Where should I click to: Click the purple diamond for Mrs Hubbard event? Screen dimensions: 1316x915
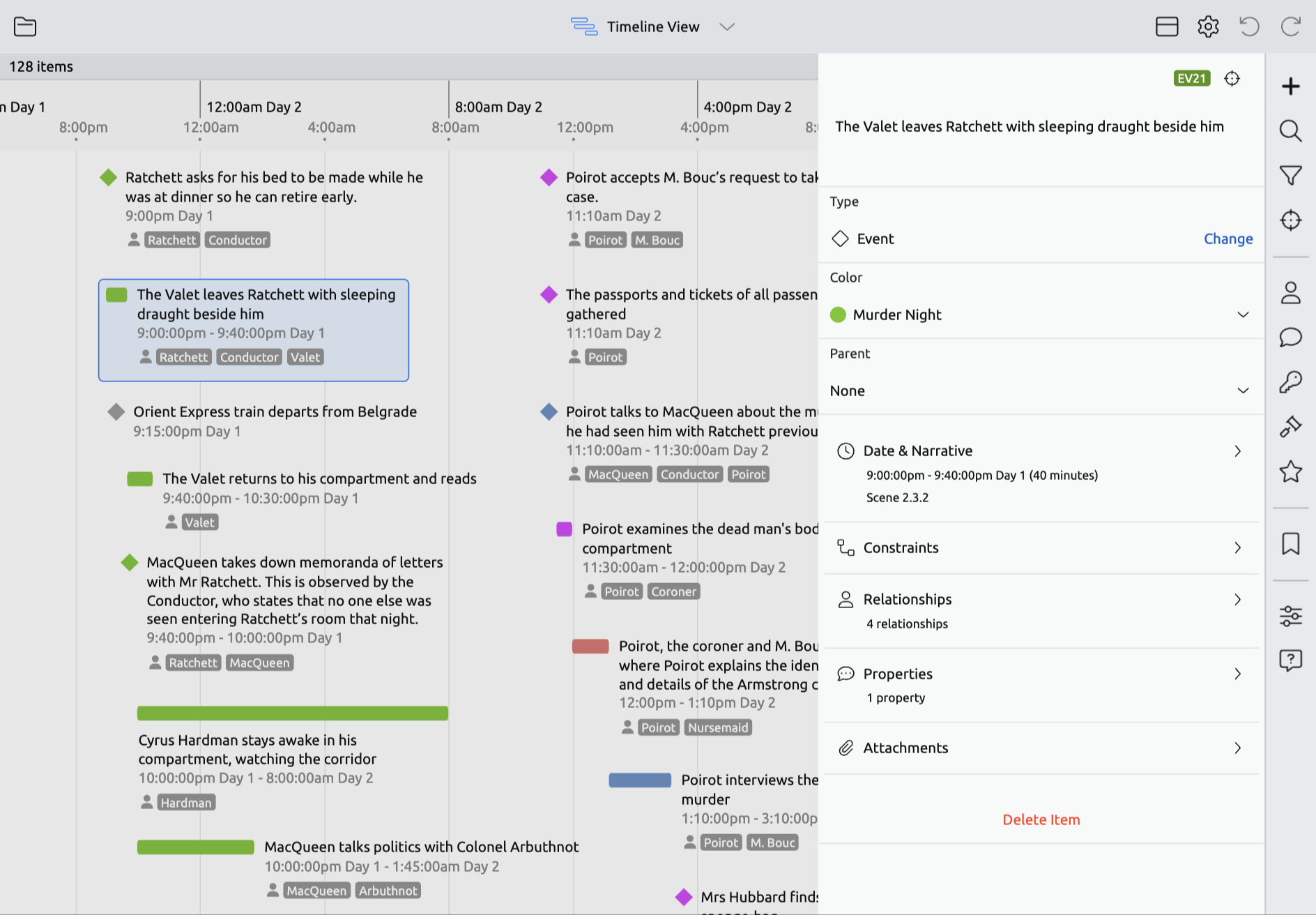pos(684,897)
